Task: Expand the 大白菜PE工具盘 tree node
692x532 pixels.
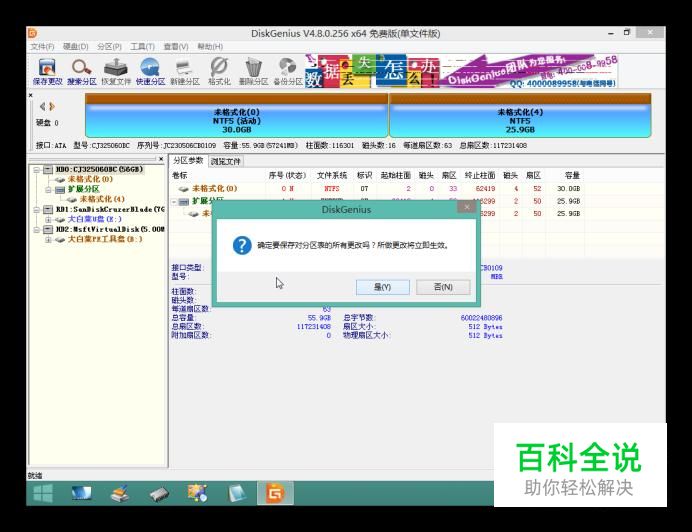Action: point(49,240)
